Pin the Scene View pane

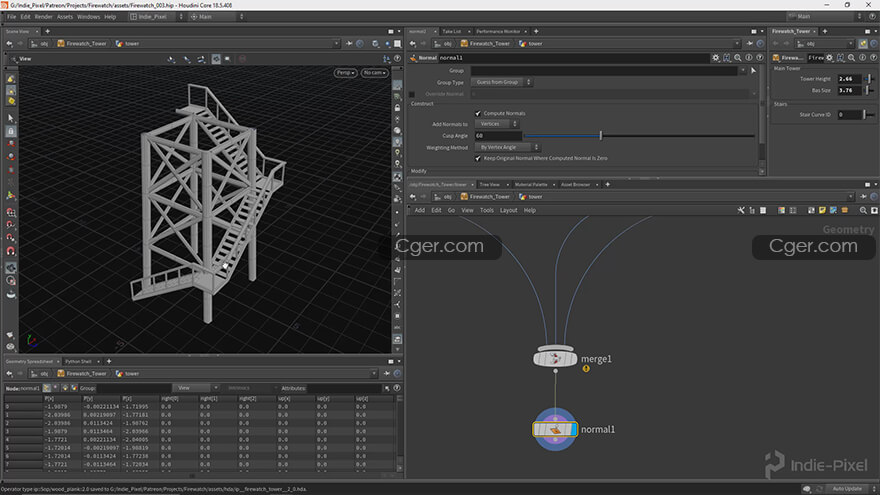click(x=349, y=44)
